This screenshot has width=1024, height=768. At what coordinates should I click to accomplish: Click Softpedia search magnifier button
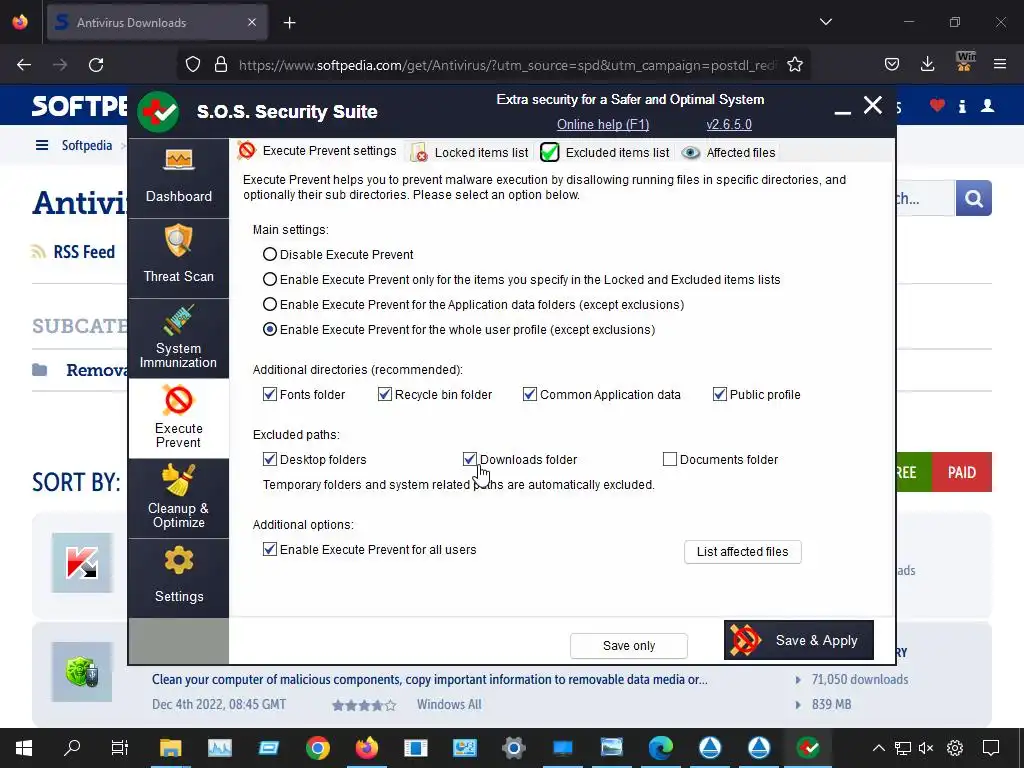974,198
